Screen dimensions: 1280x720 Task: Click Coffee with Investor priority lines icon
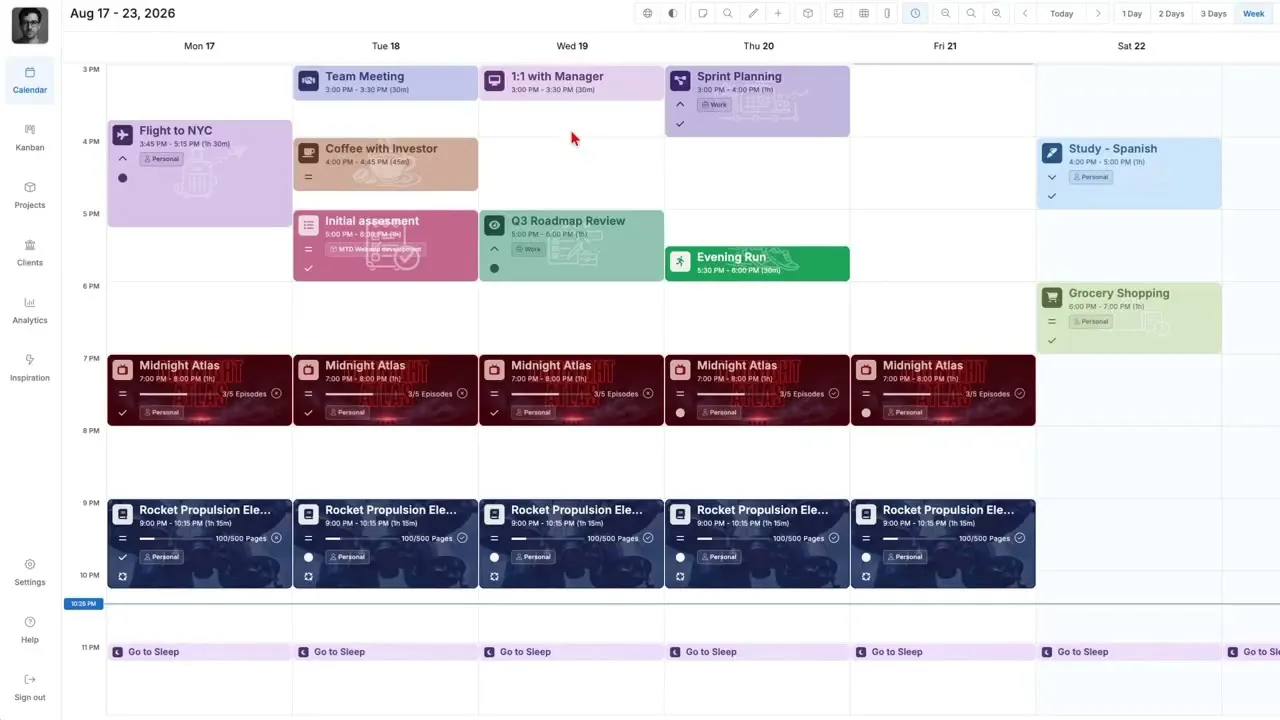click(x=308, y=177)
